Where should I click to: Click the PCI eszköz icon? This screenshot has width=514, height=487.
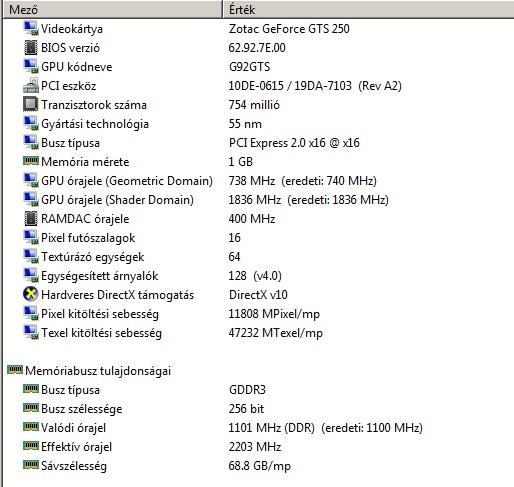coord(31,85)
